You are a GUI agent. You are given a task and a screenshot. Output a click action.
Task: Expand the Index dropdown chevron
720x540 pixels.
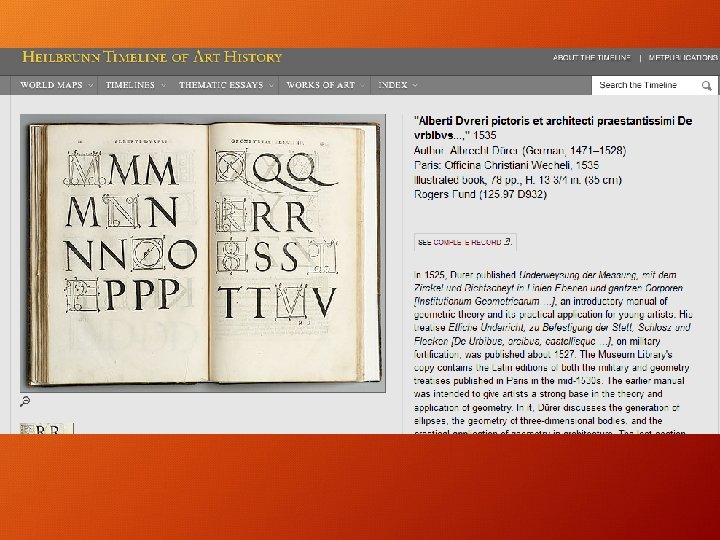pos(415,85)
